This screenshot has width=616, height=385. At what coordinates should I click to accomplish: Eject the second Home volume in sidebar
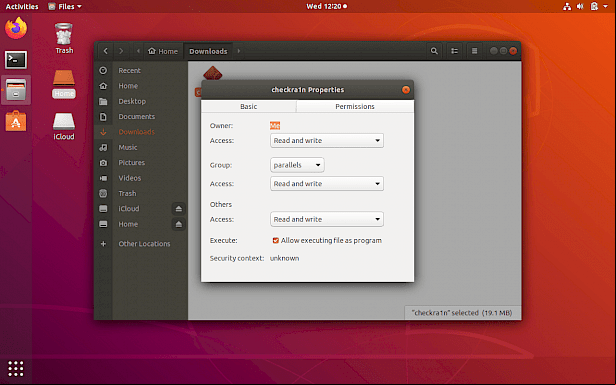pos(179,224)
